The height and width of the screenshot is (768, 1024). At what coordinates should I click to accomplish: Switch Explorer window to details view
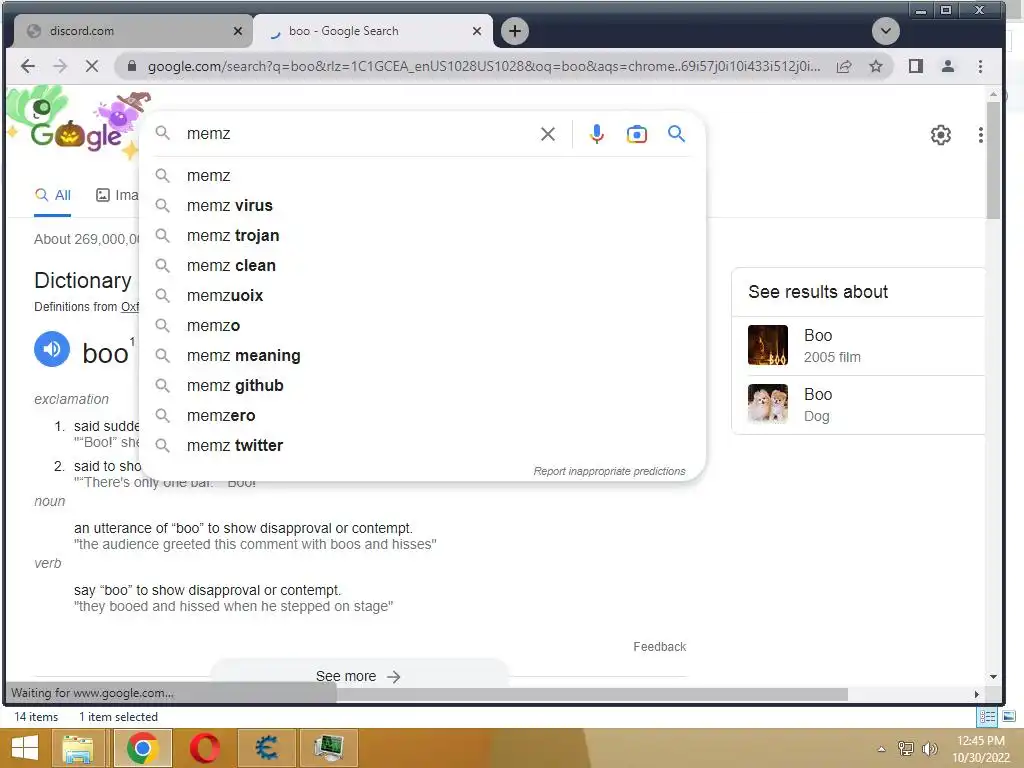click(x=987, y=717)
